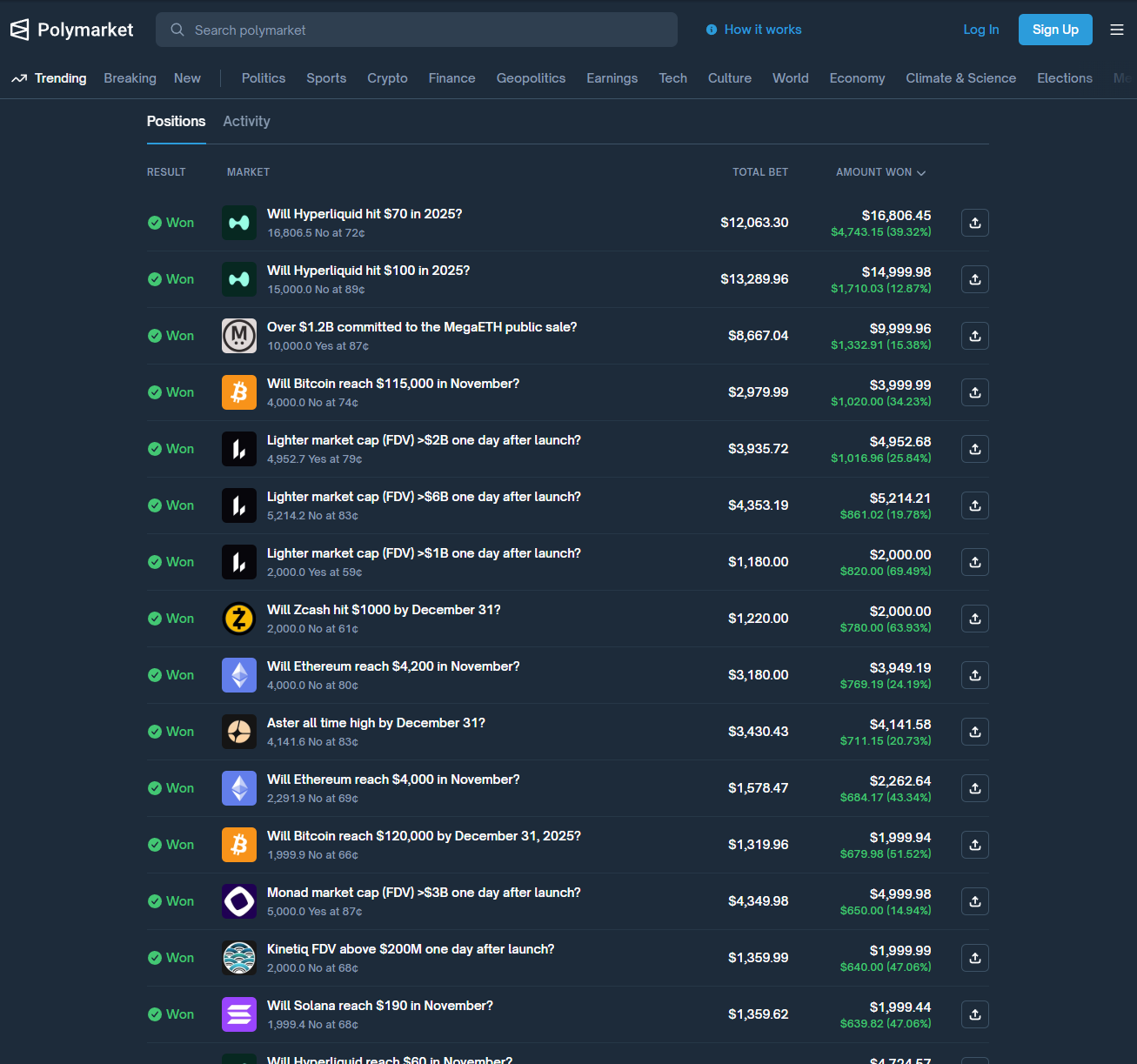Share the Monad market cap position

pyautogui.click(x=974, y=901)
